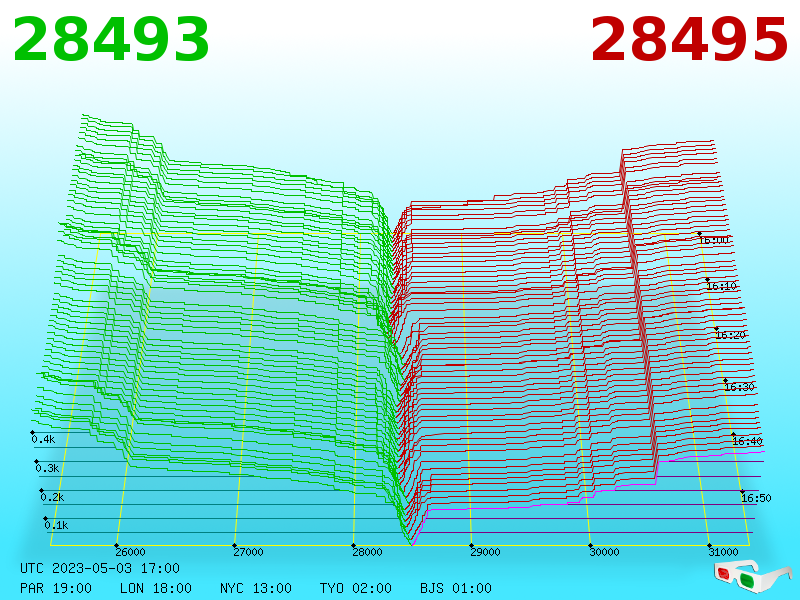Click the 0.2k depth axis label

point(52,497)
